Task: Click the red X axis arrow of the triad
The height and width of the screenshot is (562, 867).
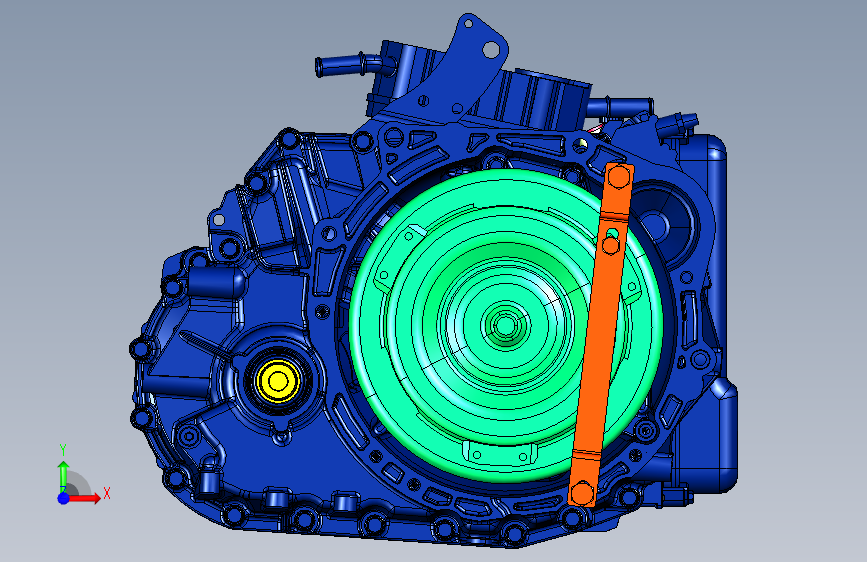Action: point(85,498)
